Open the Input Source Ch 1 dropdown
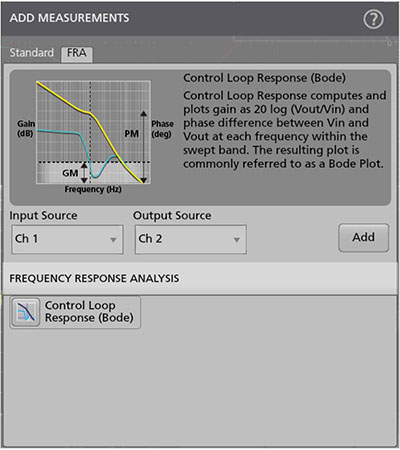Screen dimensions: 400x450 (67, 239)
